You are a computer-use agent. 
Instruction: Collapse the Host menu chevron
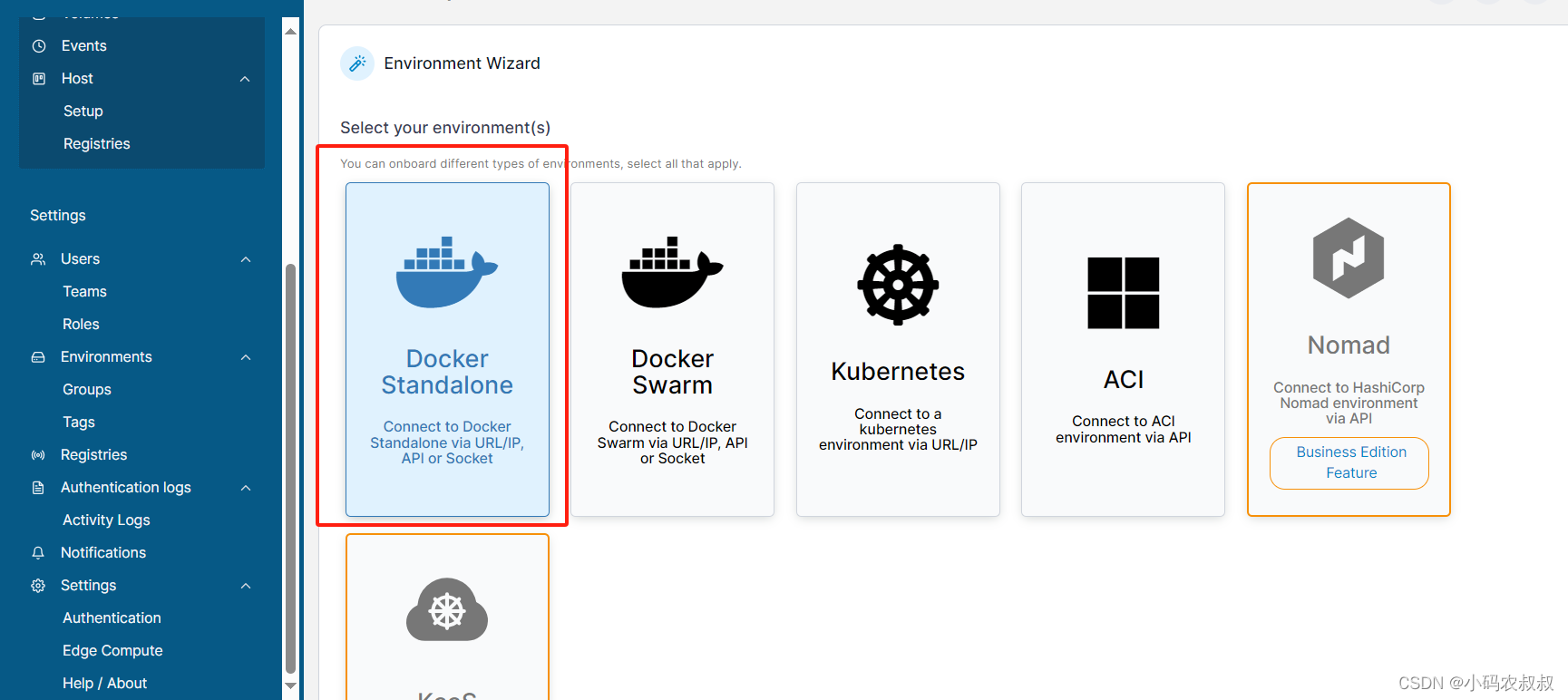[x=245, y=79]
